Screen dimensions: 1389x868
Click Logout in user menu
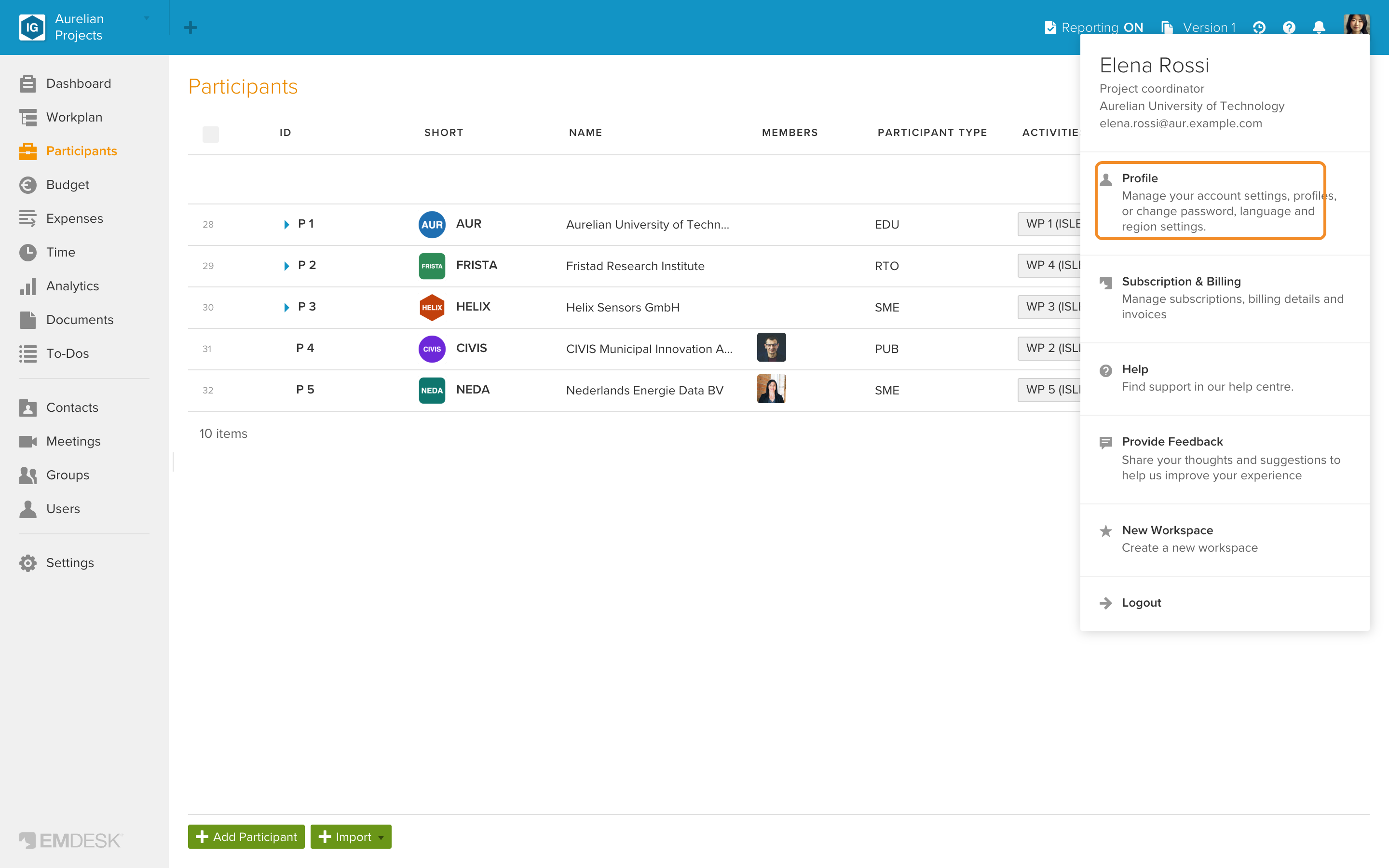click(x=1224, y=603)
